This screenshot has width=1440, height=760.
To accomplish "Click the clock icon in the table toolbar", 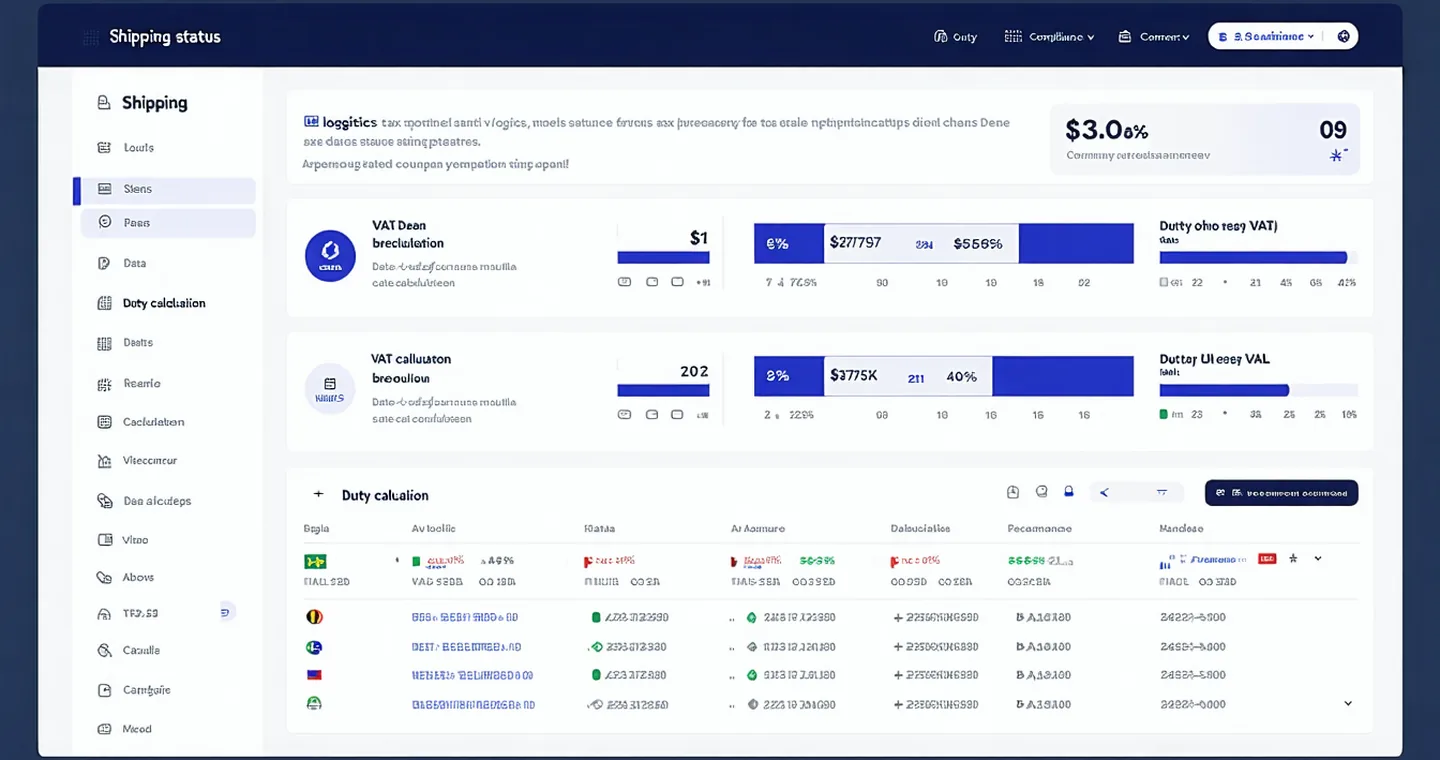I will coord(1013,492).
